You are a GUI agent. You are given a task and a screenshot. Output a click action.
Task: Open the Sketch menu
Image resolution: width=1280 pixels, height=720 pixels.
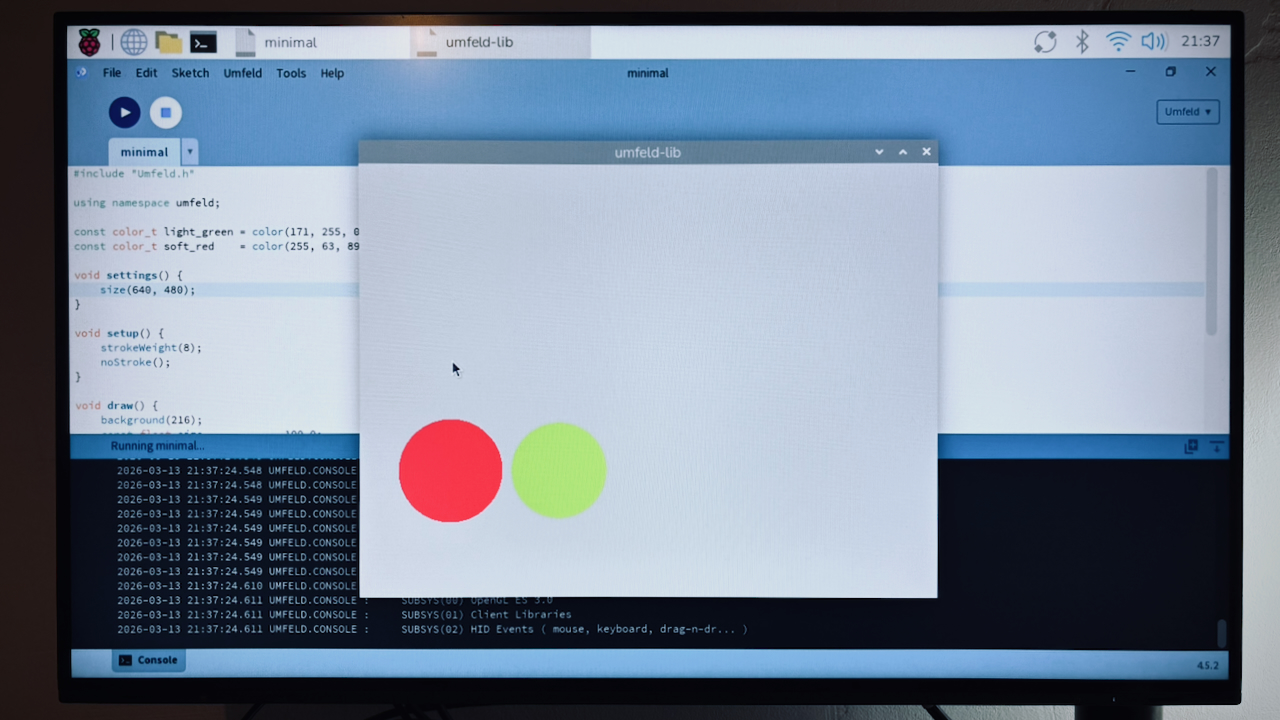pyautogui.click(x=190, y=73)
